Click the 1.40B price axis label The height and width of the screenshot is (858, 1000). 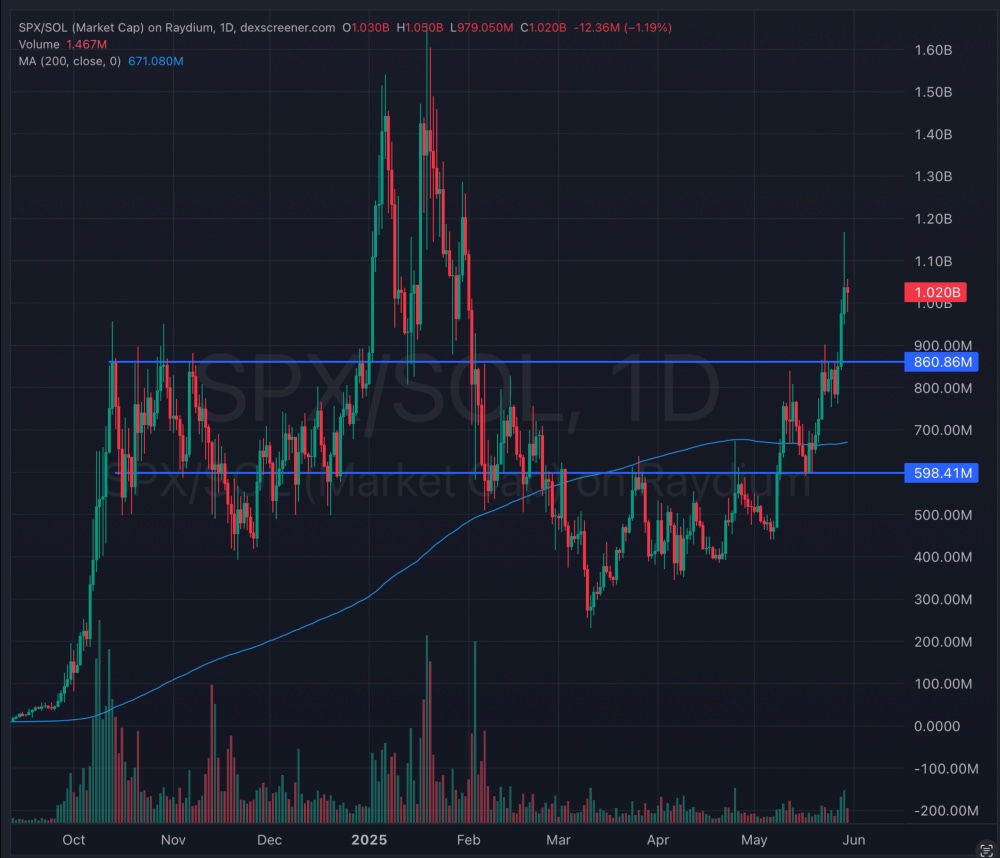933,134
